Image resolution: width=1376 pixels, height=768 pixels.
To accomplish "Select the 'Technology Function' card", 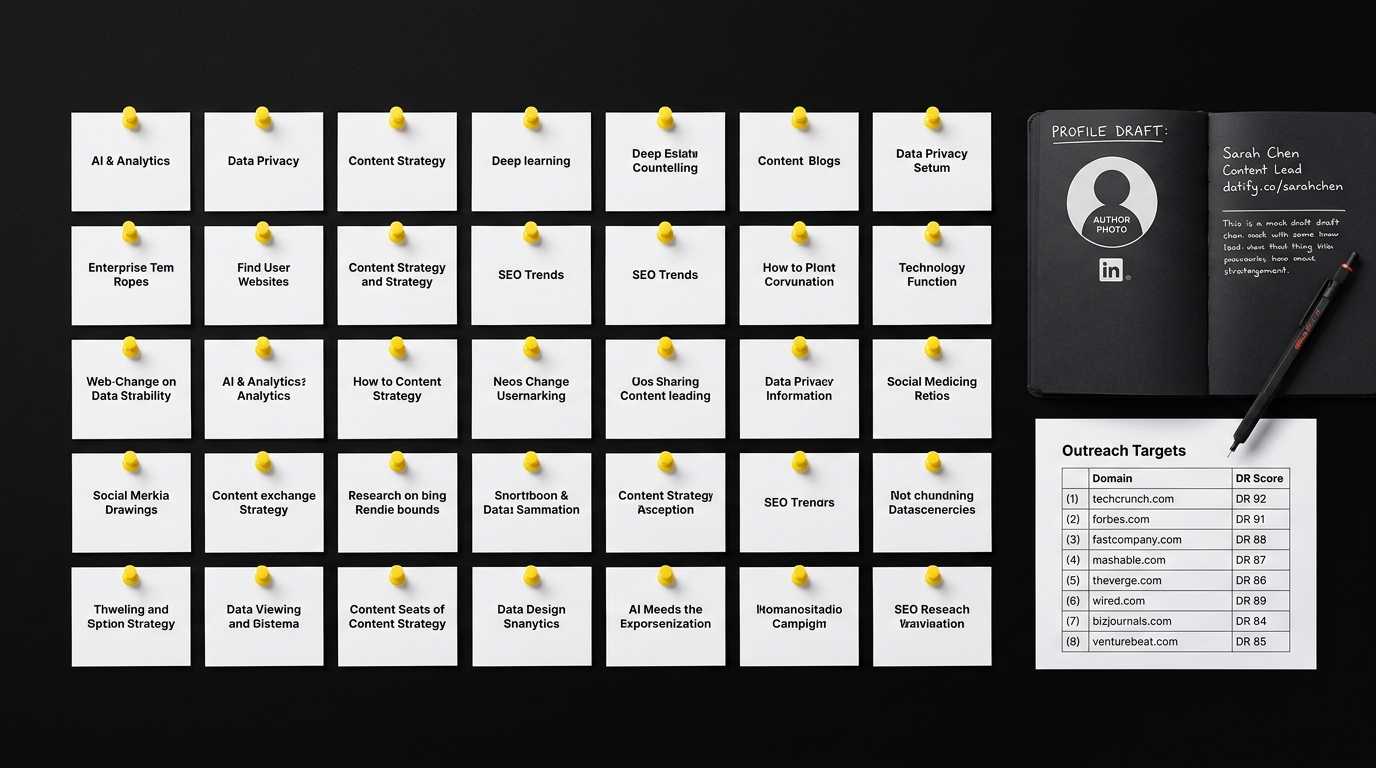I will click(x=932, y=275).
